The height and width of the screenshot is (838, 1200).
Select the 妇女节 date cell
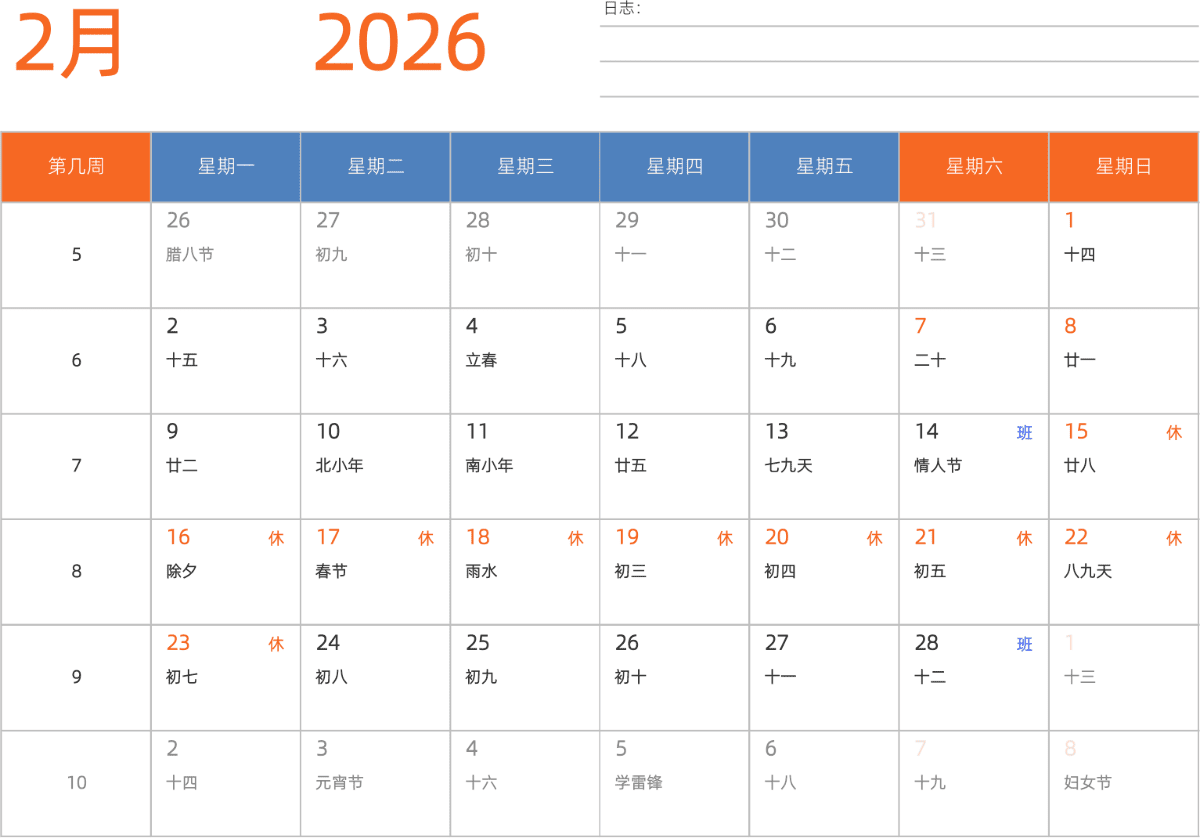point(1124,784)
